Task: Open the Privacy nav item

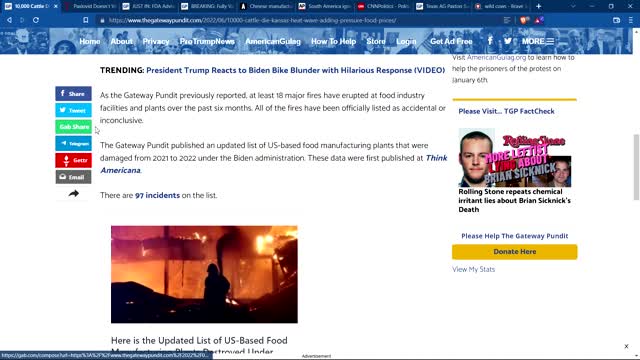Action: [x=156, y=41]
